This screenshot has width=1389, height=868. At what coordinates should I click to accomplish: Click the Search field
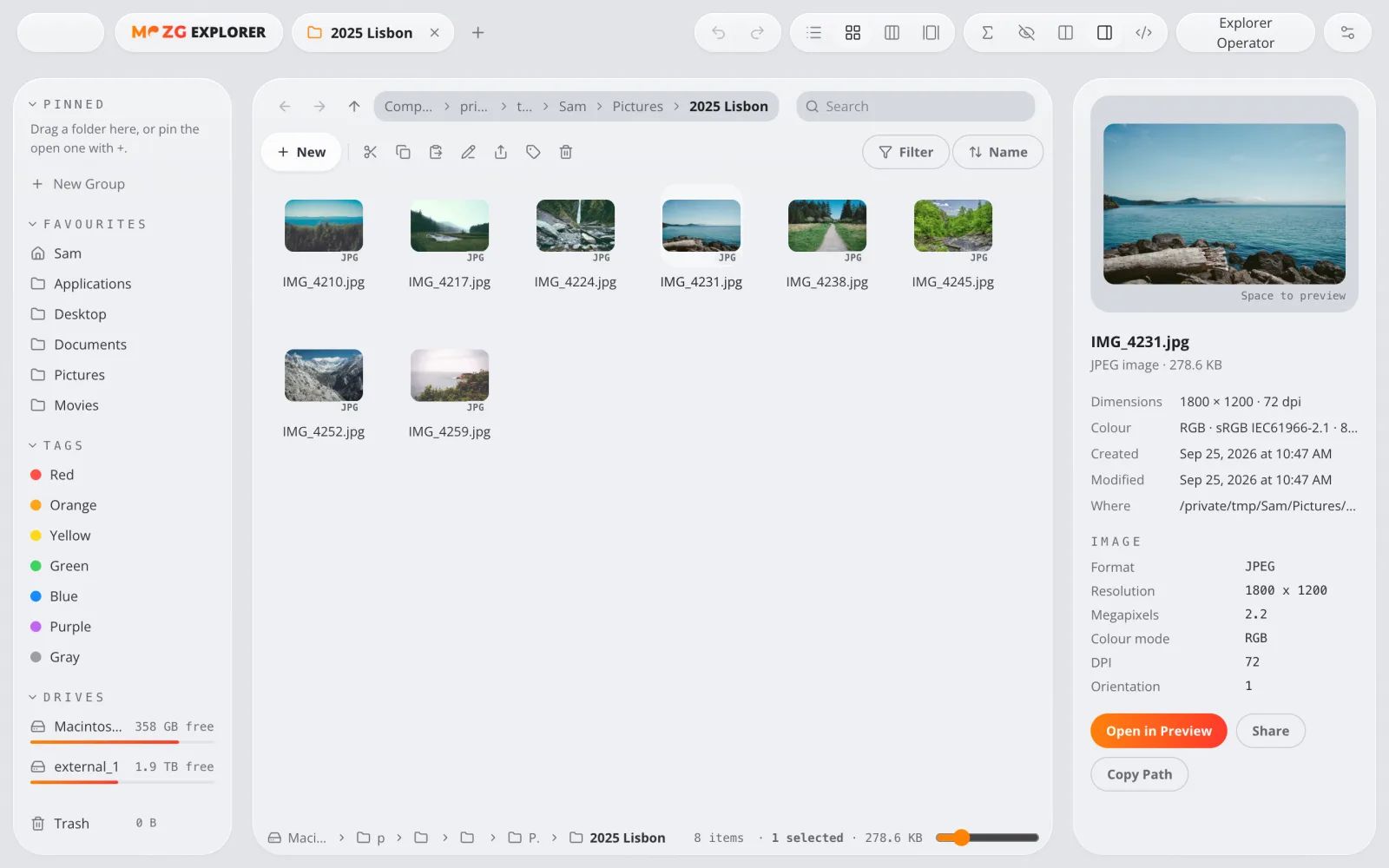tap(916, 106)
